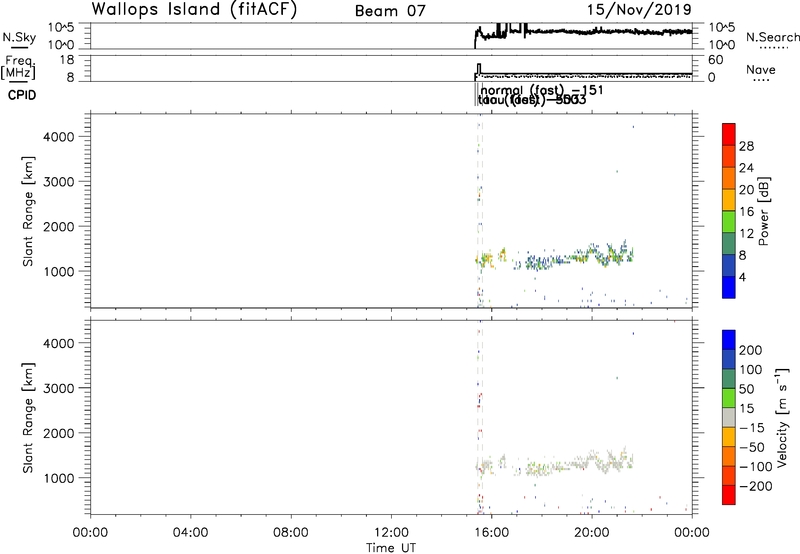This screenshot has height=554, width=800.
Task: Click the 12:00 time tick label
Action: [x=391, y=533]
